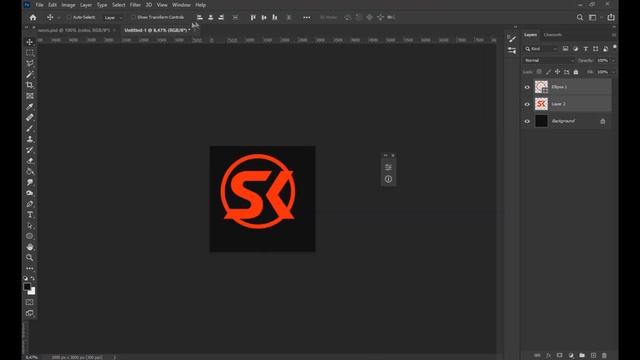Click the Share icon at top right

point(611,17)
